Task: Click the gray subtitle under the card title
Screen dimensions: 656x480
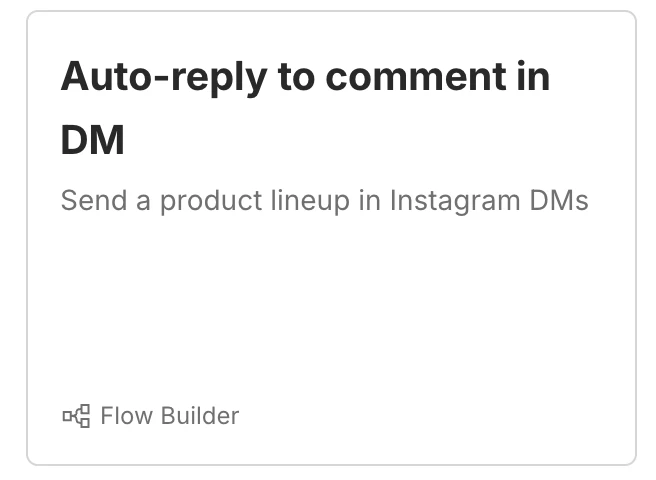Action: tap(324, 200)
